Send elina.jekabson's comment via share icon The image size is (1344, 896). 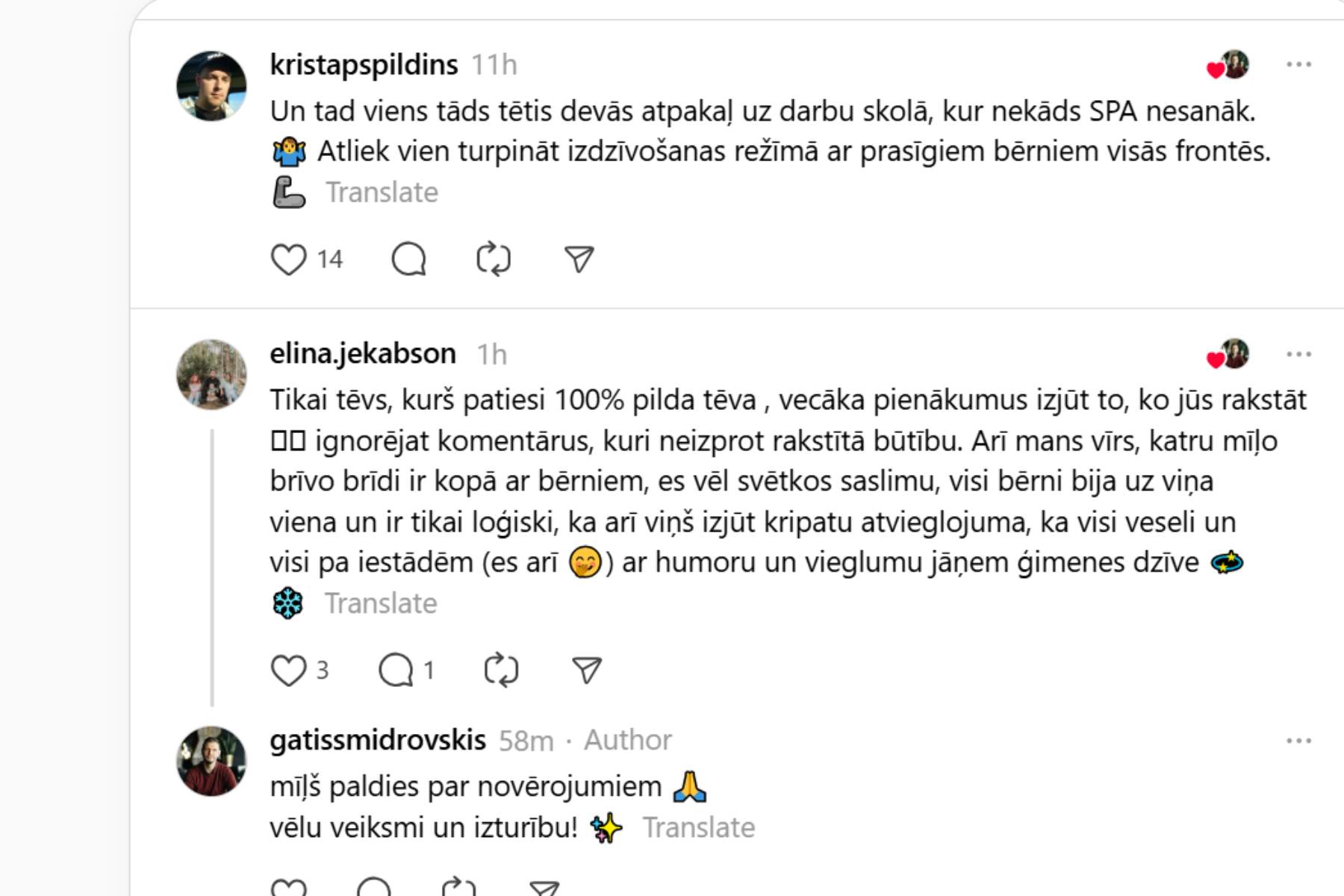click(586, 671)
